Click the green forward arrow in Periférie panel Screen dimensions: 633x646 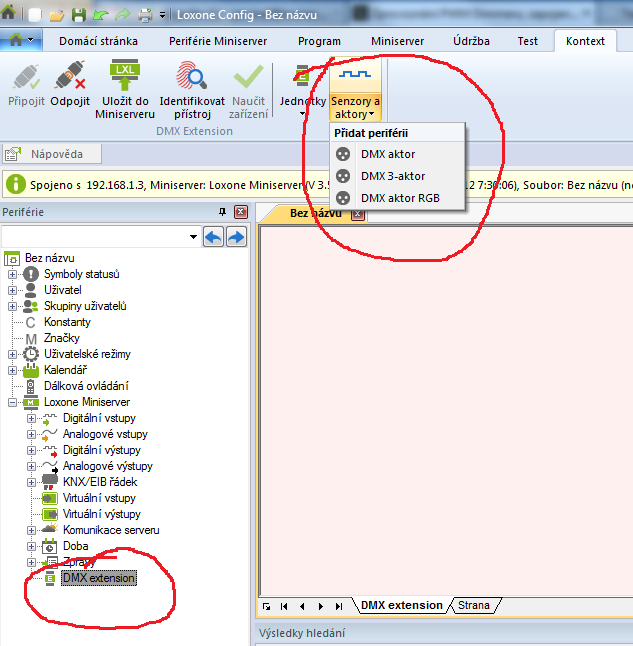point(236,236)
